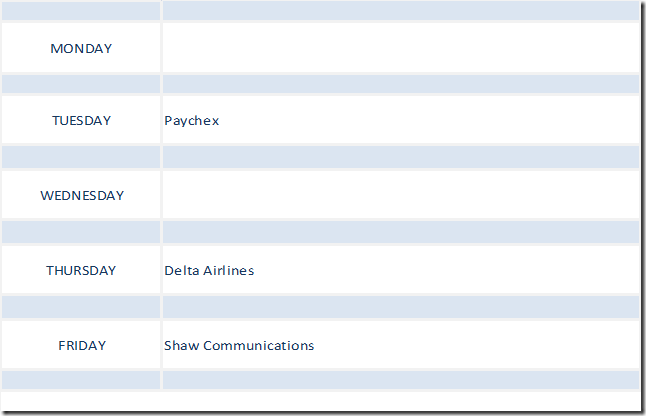Click the Paychex company name
The height and width of the screenshot is (416, 646).
coord(192,121)
